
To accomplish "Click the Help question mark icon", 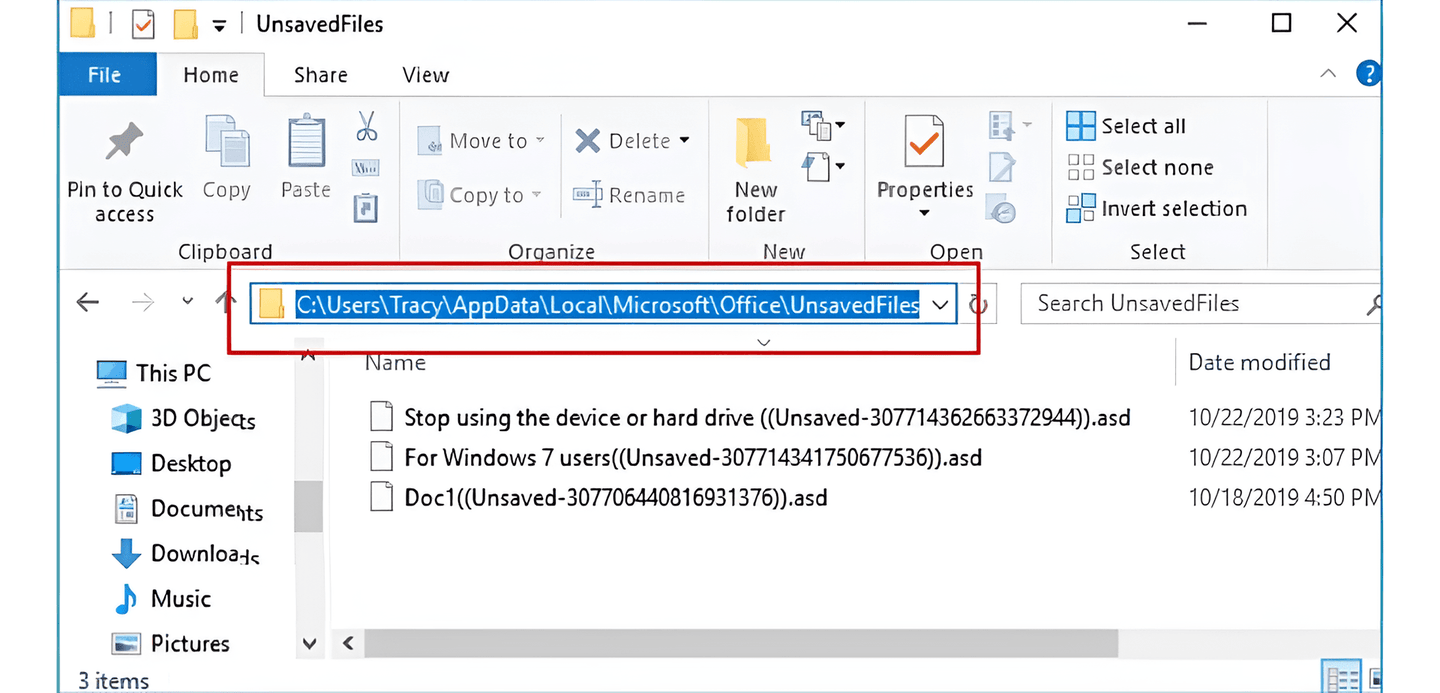I will click(1368, 73).
